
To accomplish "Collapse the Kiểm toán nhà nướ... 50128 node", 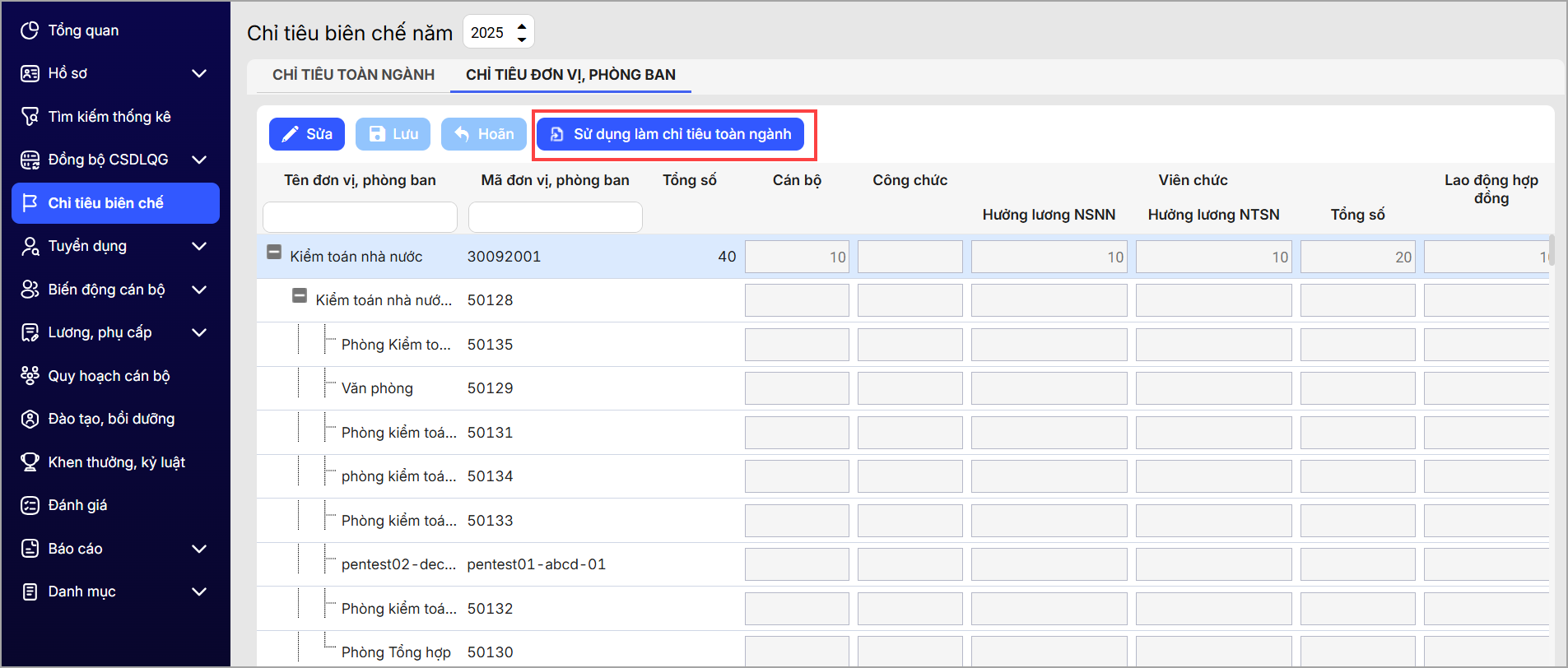I will [x=300, y=296].
